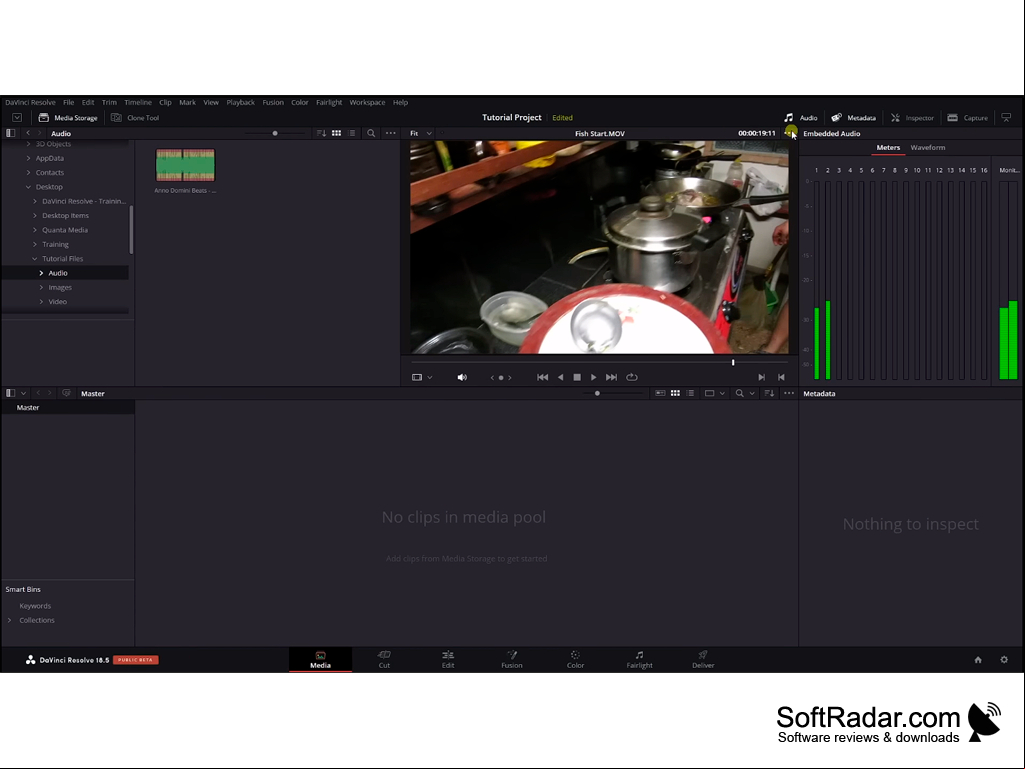The width and height of the screenshot is (1025, 769).
Task: Go to the Fusion page
Action: point(512,660)
